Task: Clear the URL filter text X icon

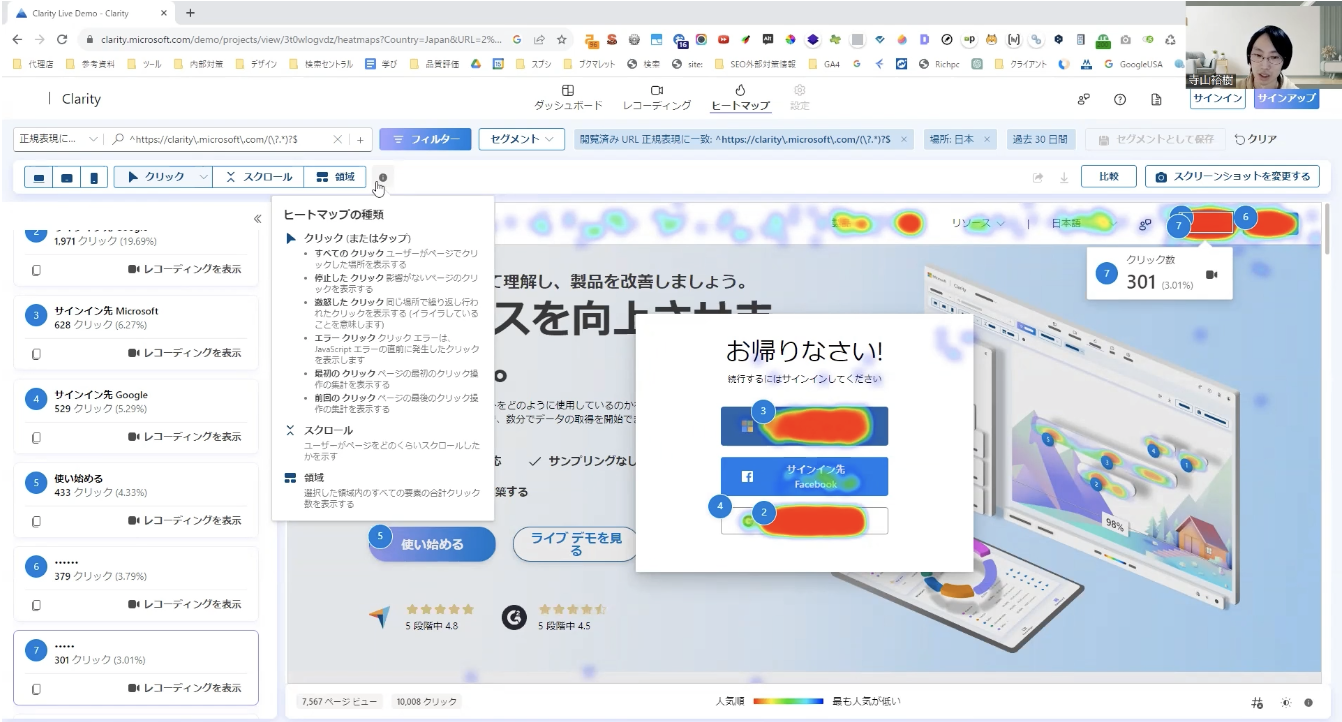Action: [x=338, y=140]
